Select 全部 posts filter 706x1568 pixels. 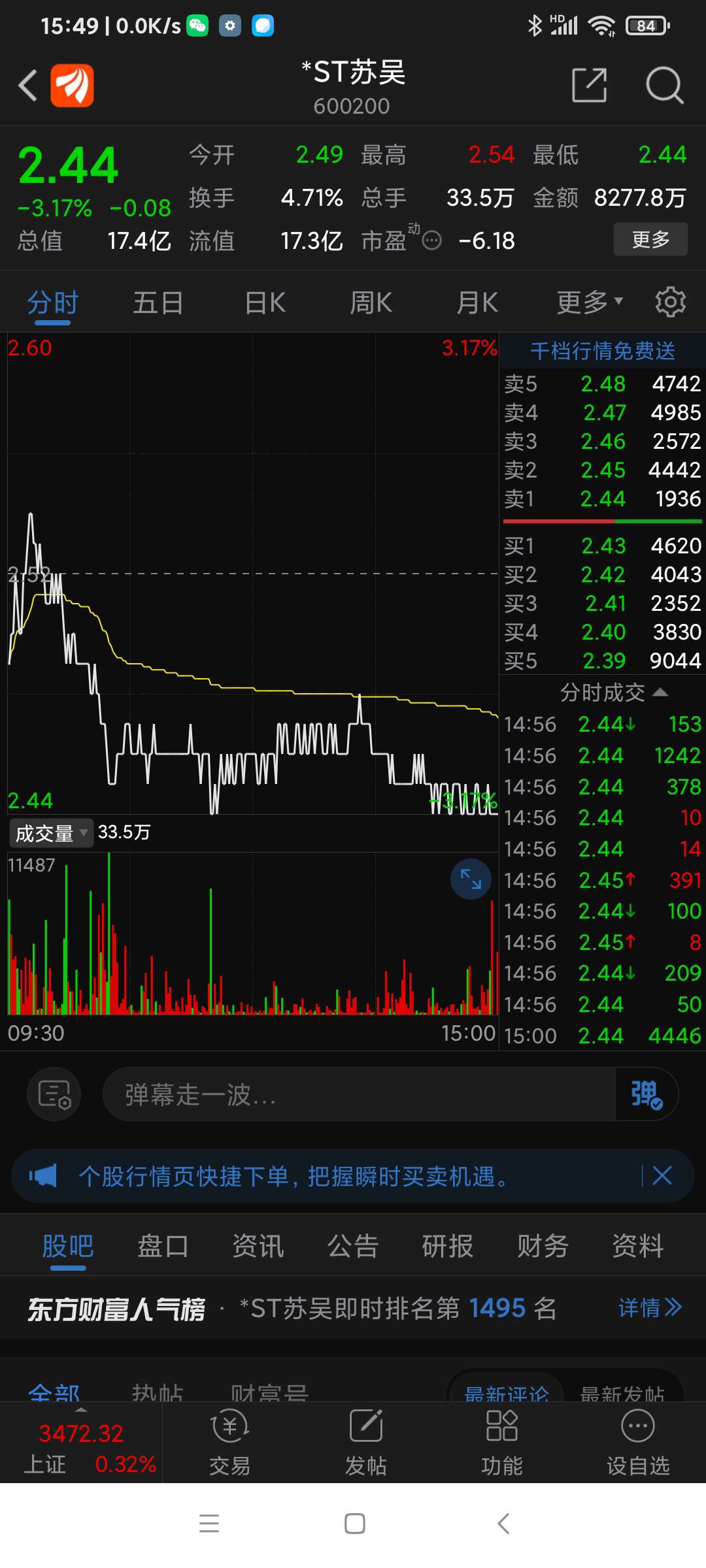pyautogui.click(x=54, y=1392)
